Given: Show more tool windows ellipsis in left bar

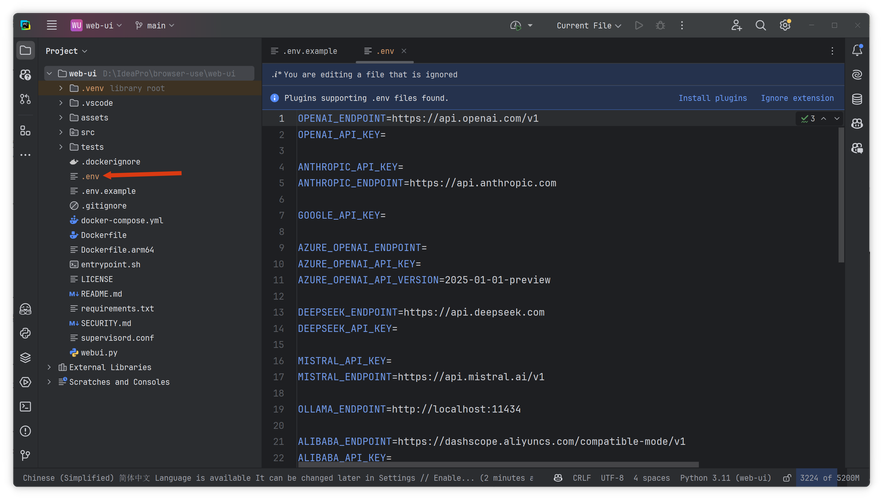Looking at the screenshot, I should tap(25, 155).
